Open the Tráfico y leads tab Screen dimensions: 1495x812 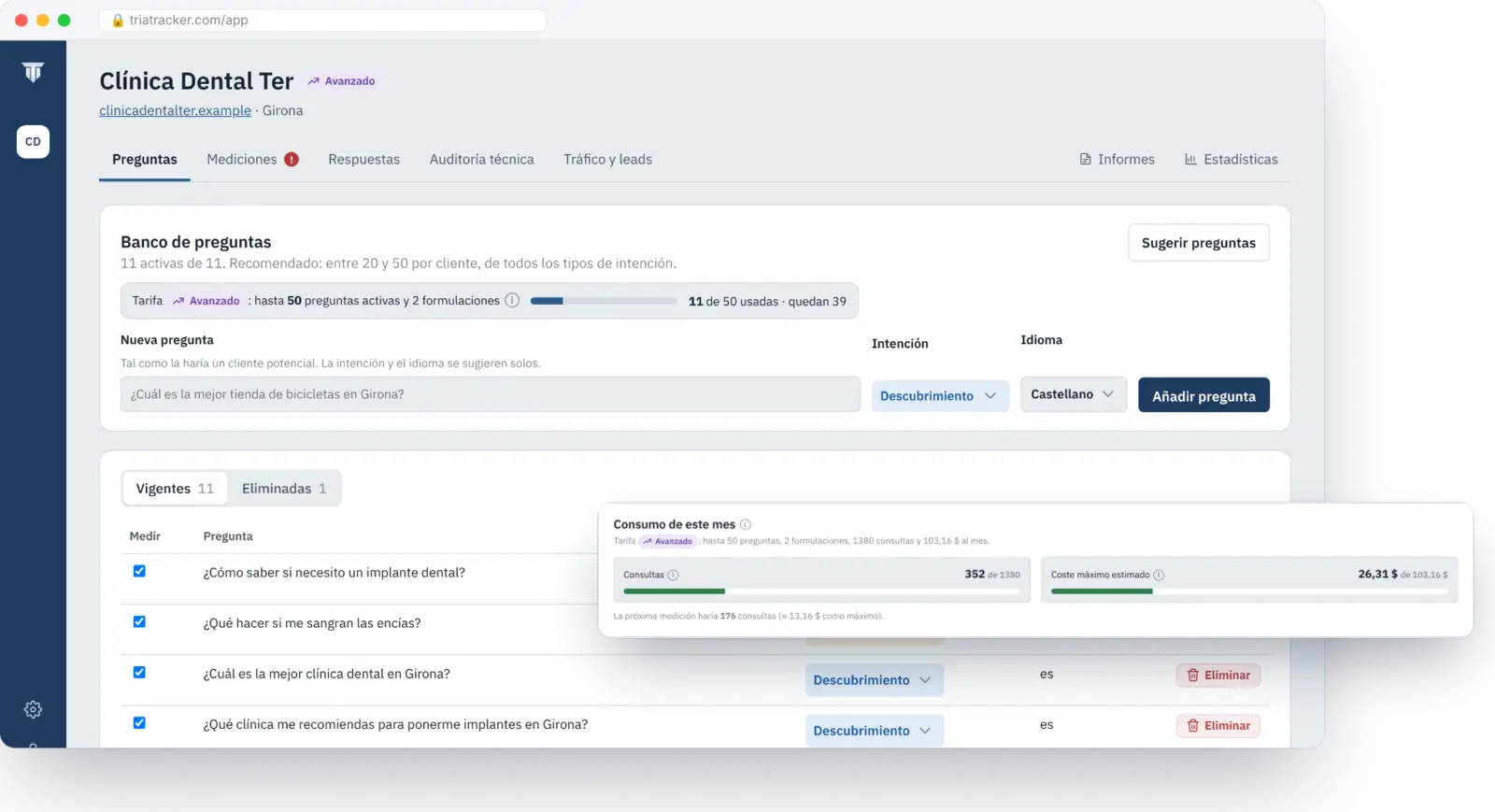tap(607, 160)
